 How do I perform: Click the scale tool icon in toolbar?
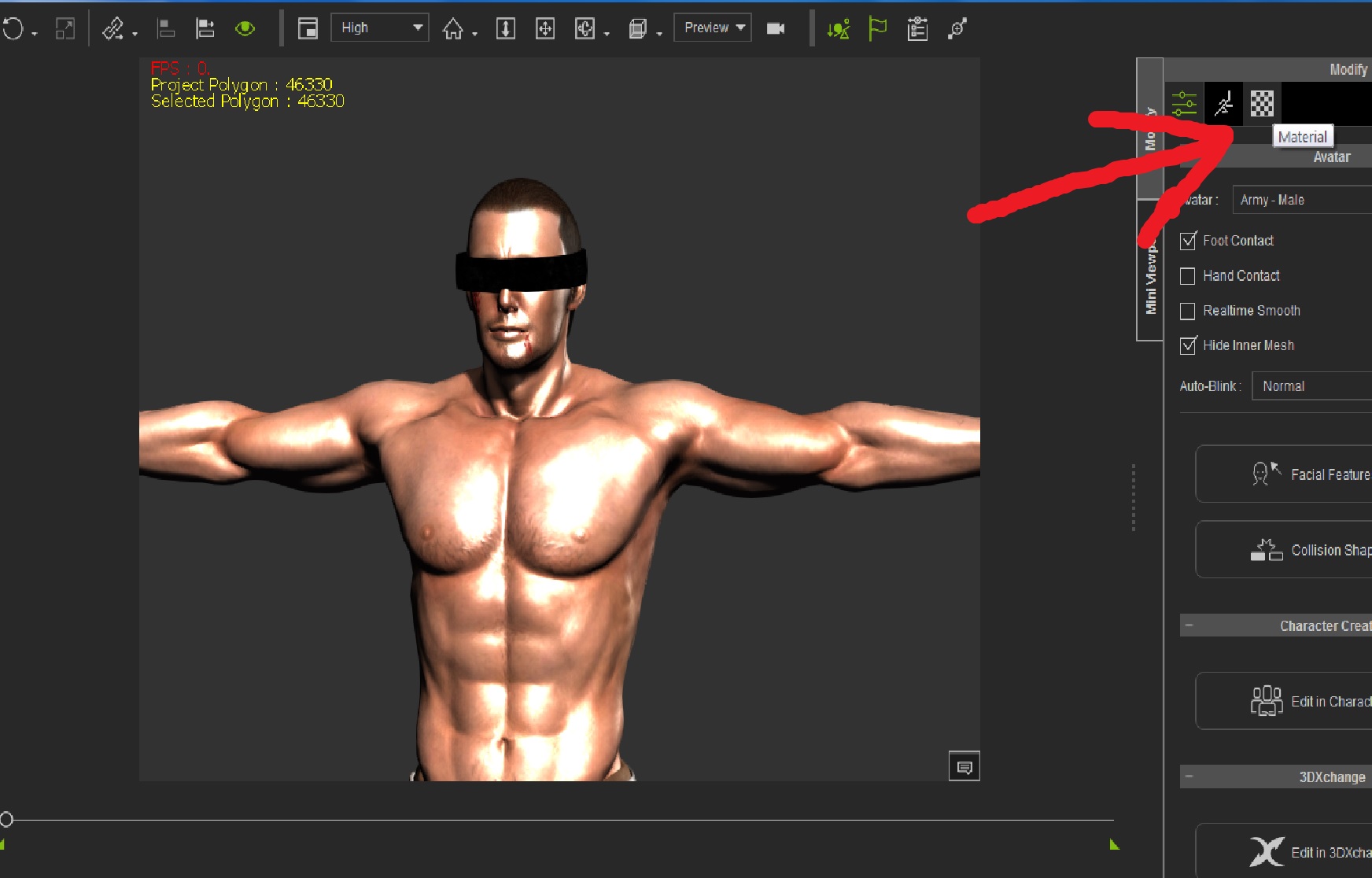click(x=65, y=29)
